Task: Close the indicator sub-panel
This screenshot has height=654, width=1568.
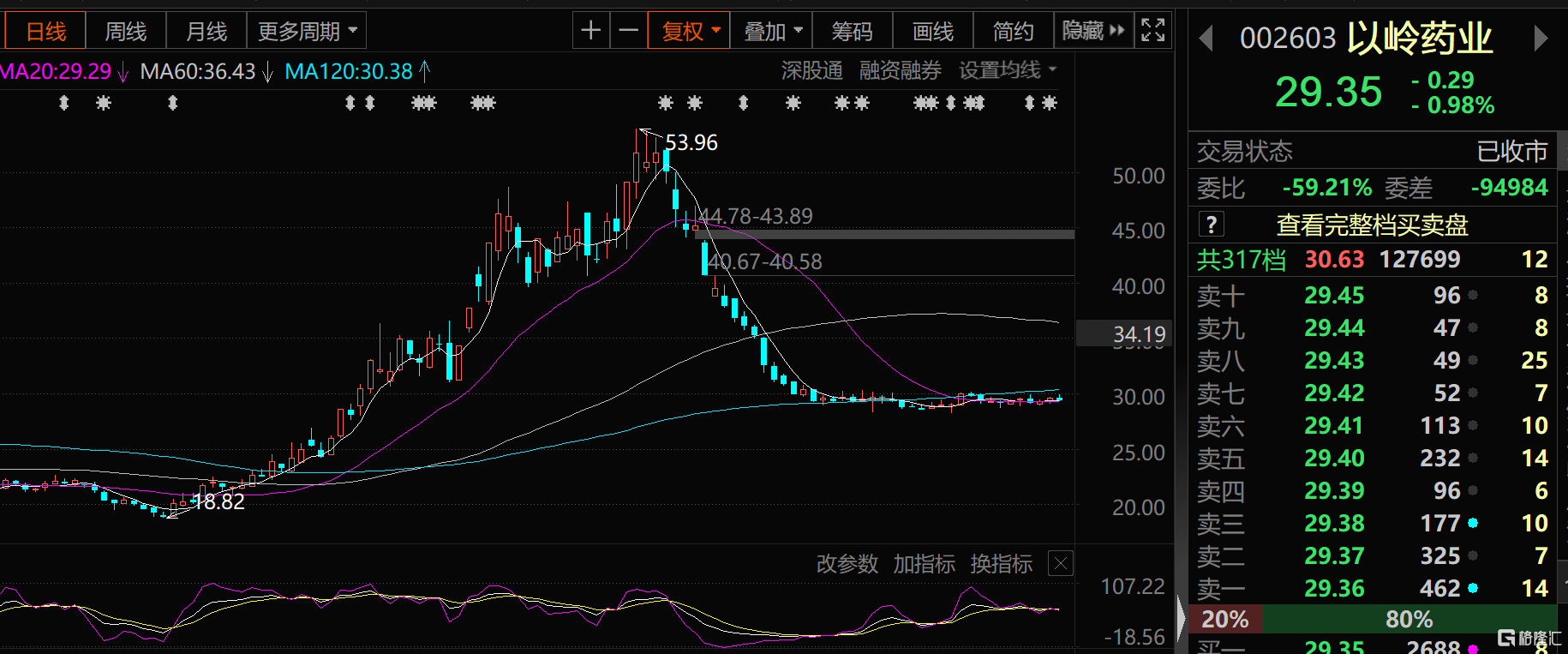Action: [x=1061, y=563]
